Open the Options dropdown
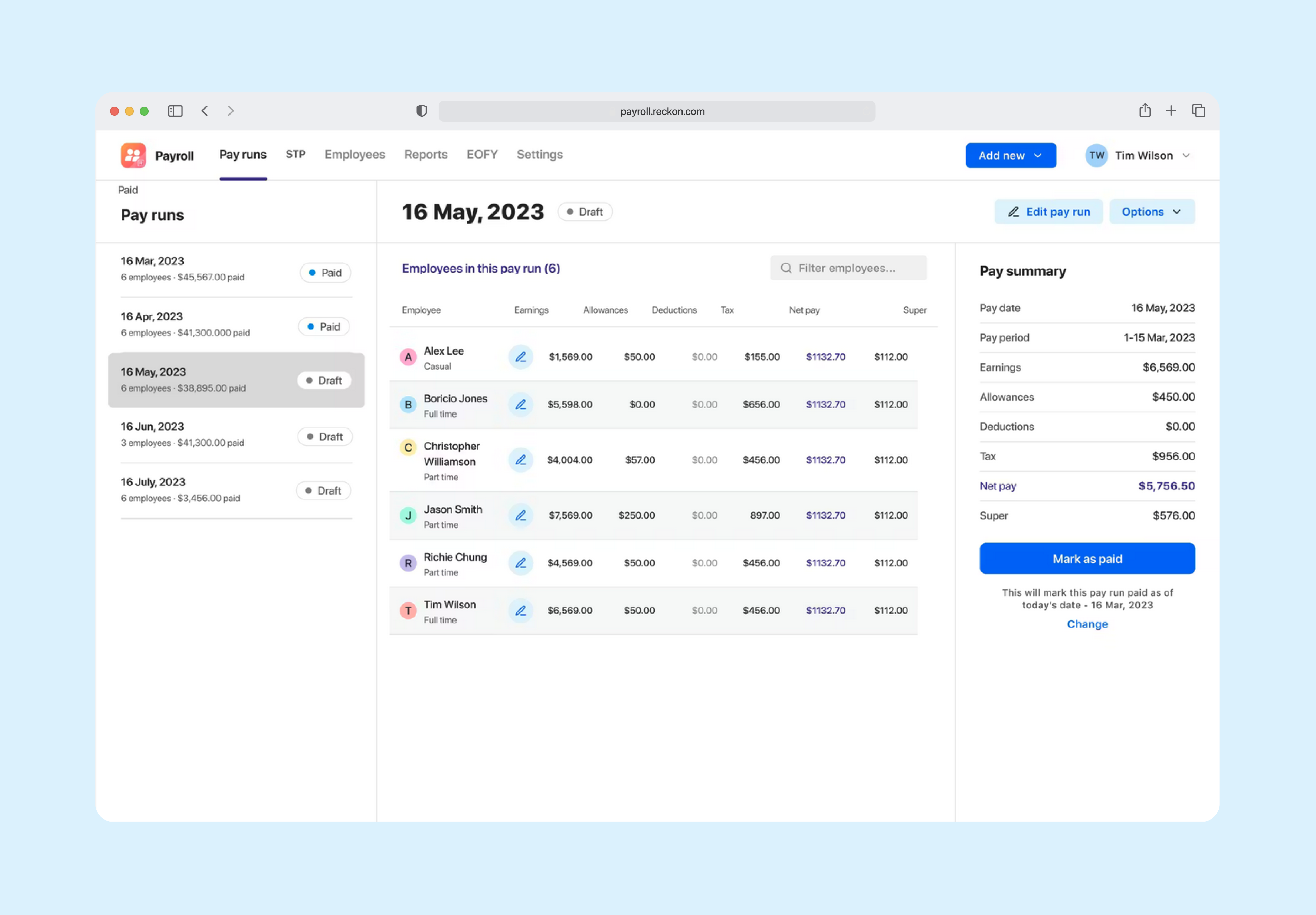Viewport: 1316px width, 915px height. [x=1152, y=212]
